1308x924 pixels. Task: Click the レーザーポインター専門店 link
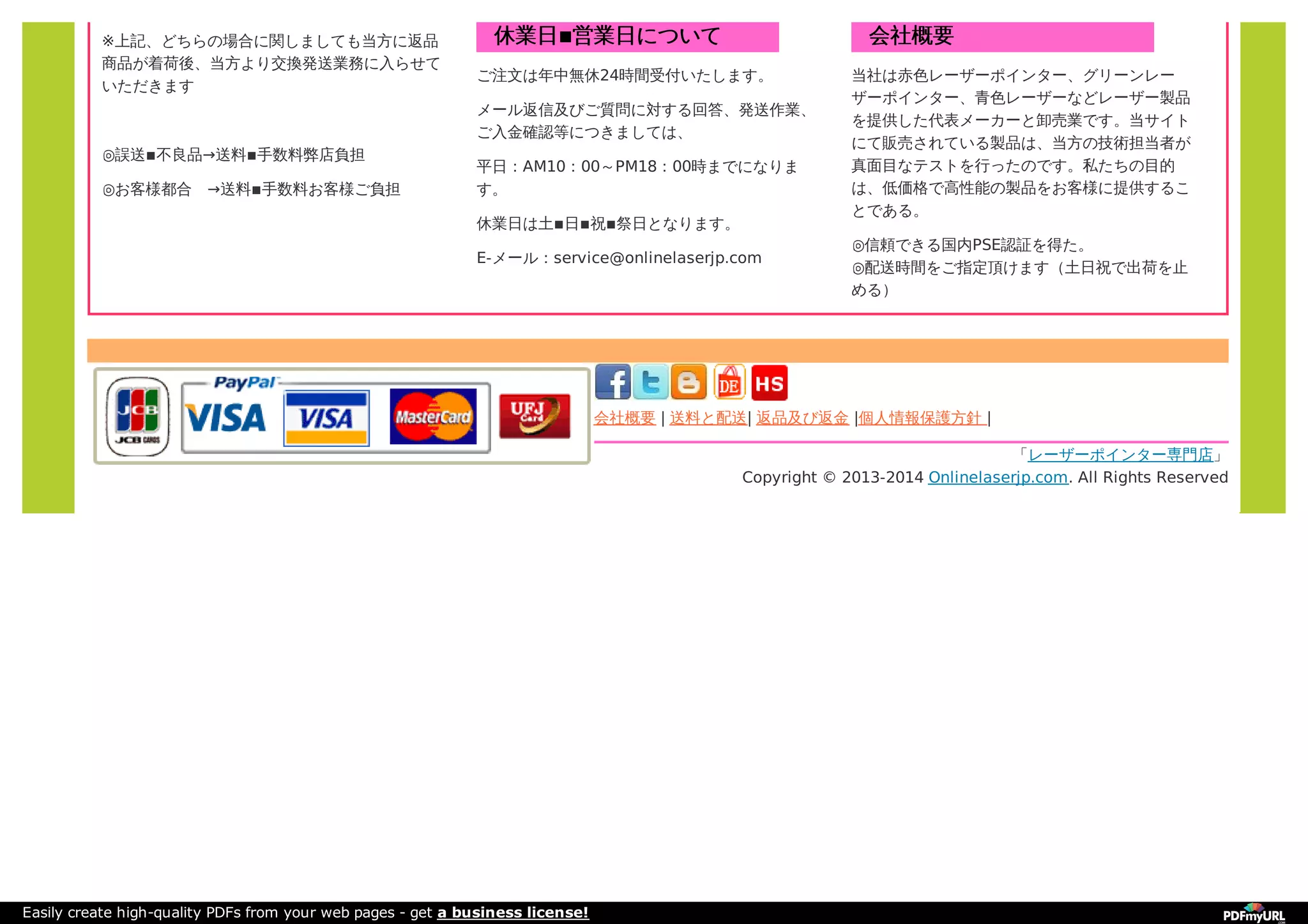[x=1120, y=455]
